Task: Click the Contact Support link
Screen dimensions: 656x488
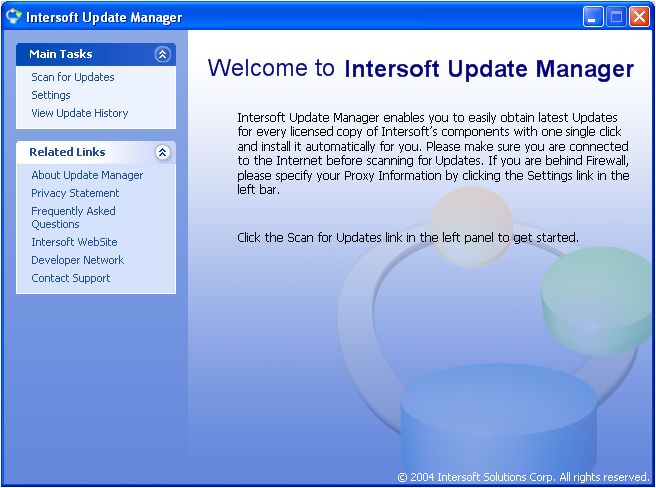Action: click(x=71, y=278)
